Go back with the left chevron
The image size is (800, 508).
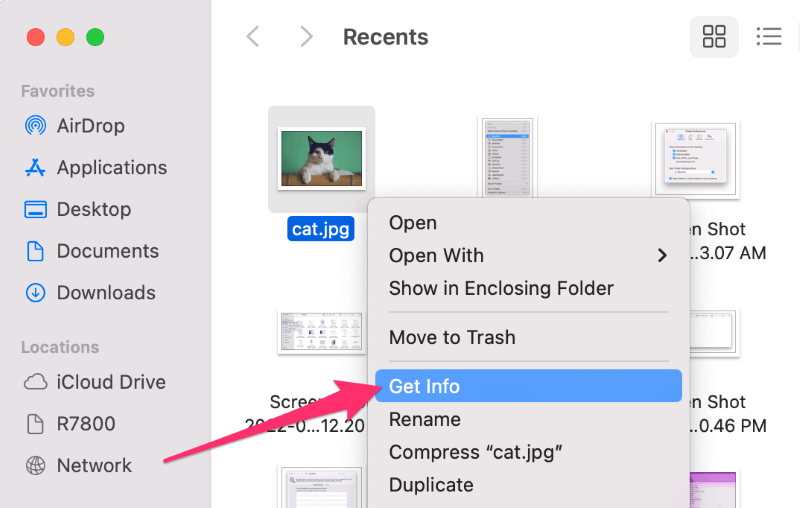click(253, 37)
